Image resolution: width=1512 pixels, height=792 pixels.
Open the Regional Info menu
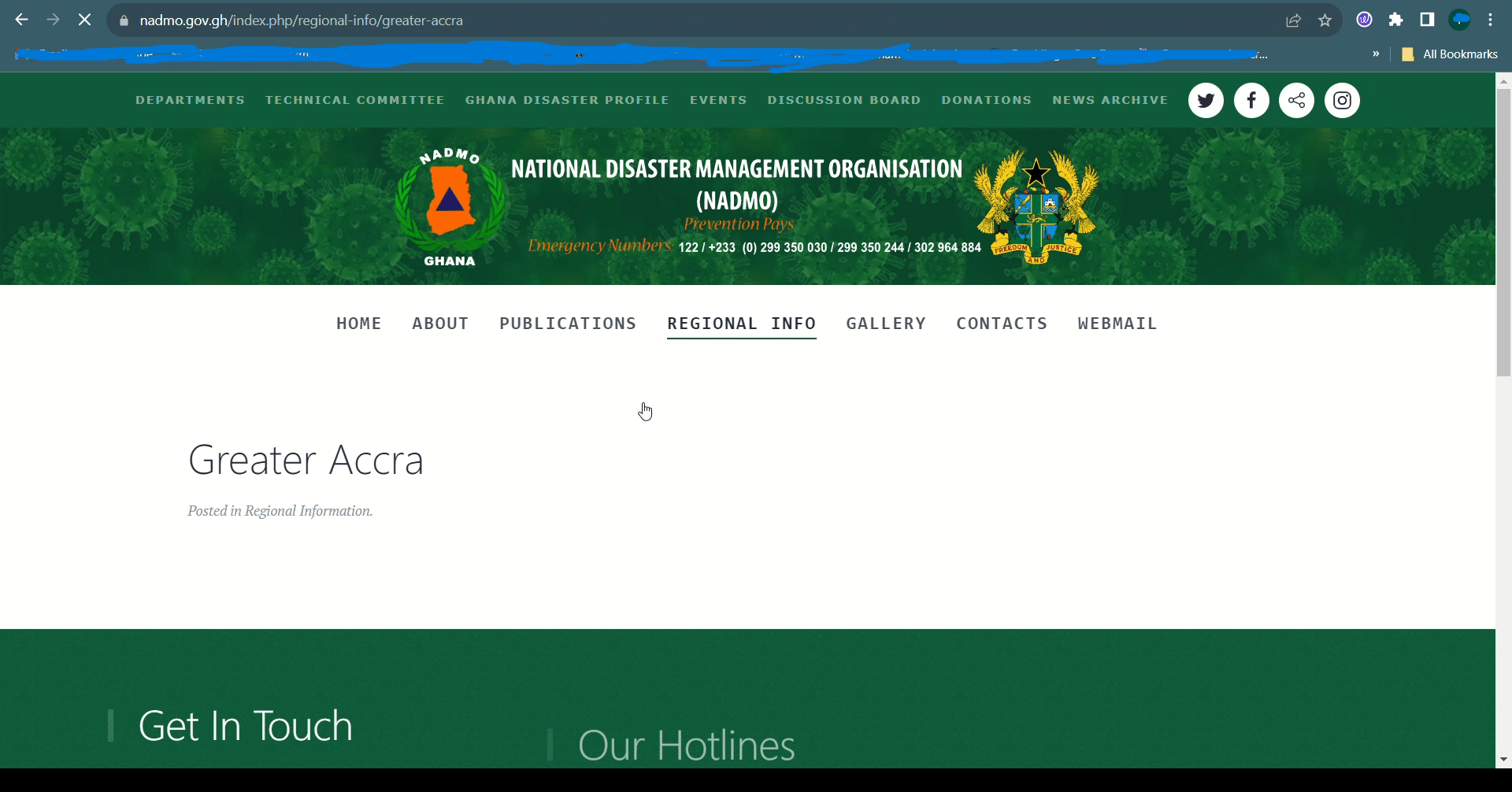pos(741,324)
